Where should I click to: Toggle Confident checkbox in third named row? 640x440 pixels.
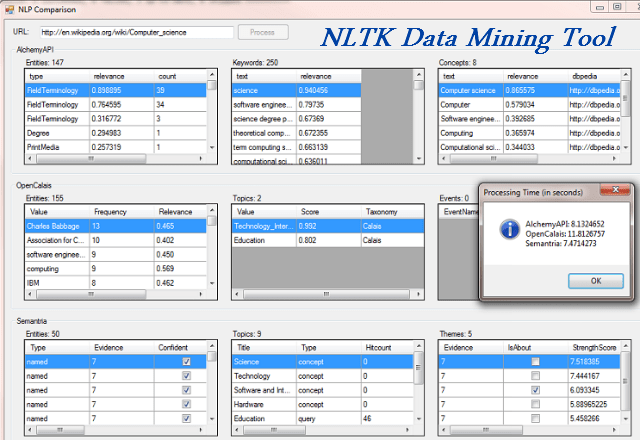click(x=187, y=390)
